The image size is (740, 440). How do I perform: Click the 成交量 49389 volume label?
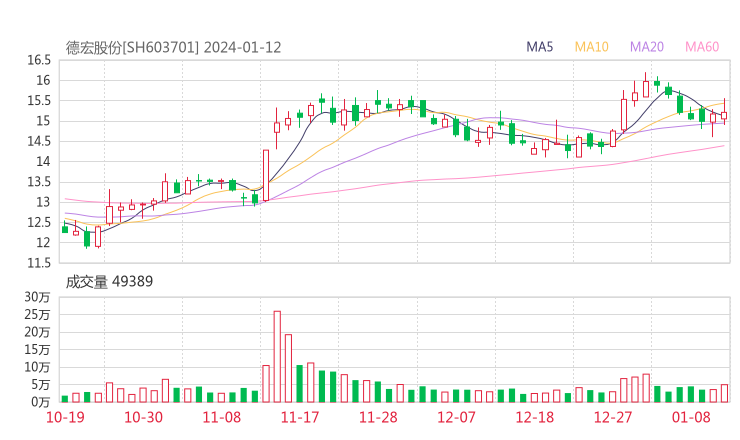tap(109, 282)
